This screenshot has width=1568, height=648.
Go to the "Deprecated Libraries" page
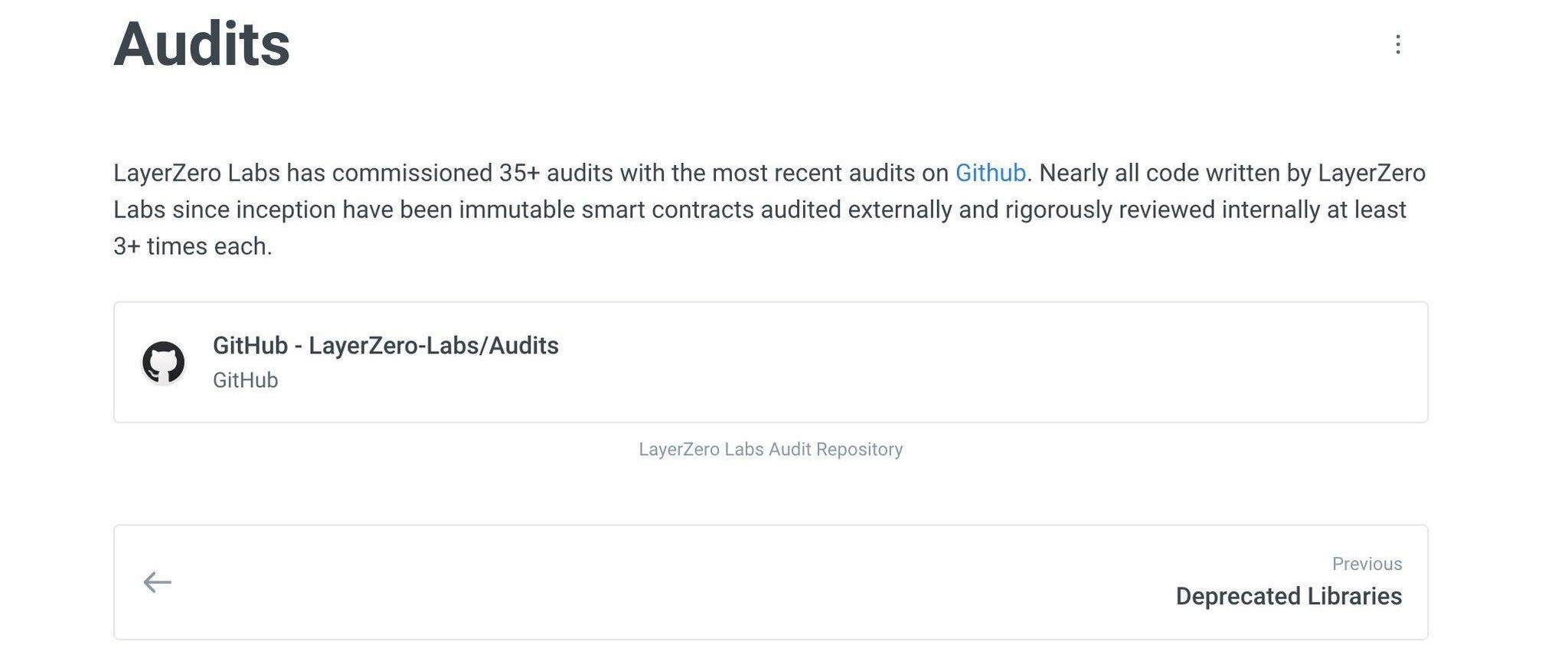pos(1288,596)
